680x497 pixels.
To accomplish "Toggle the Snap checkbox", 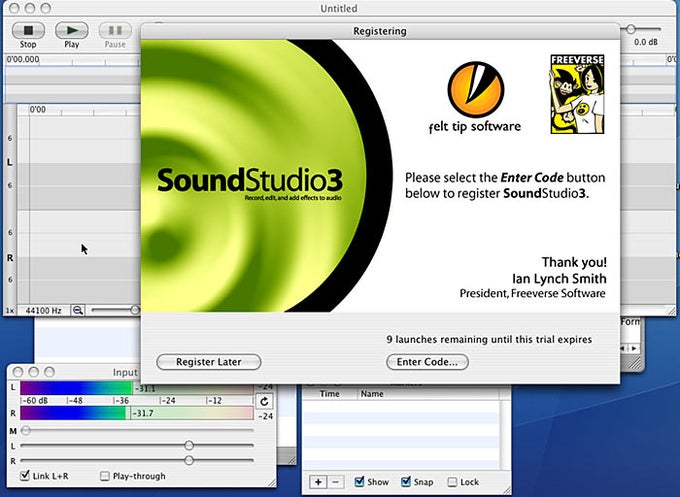I will click(x=406, y=481).
